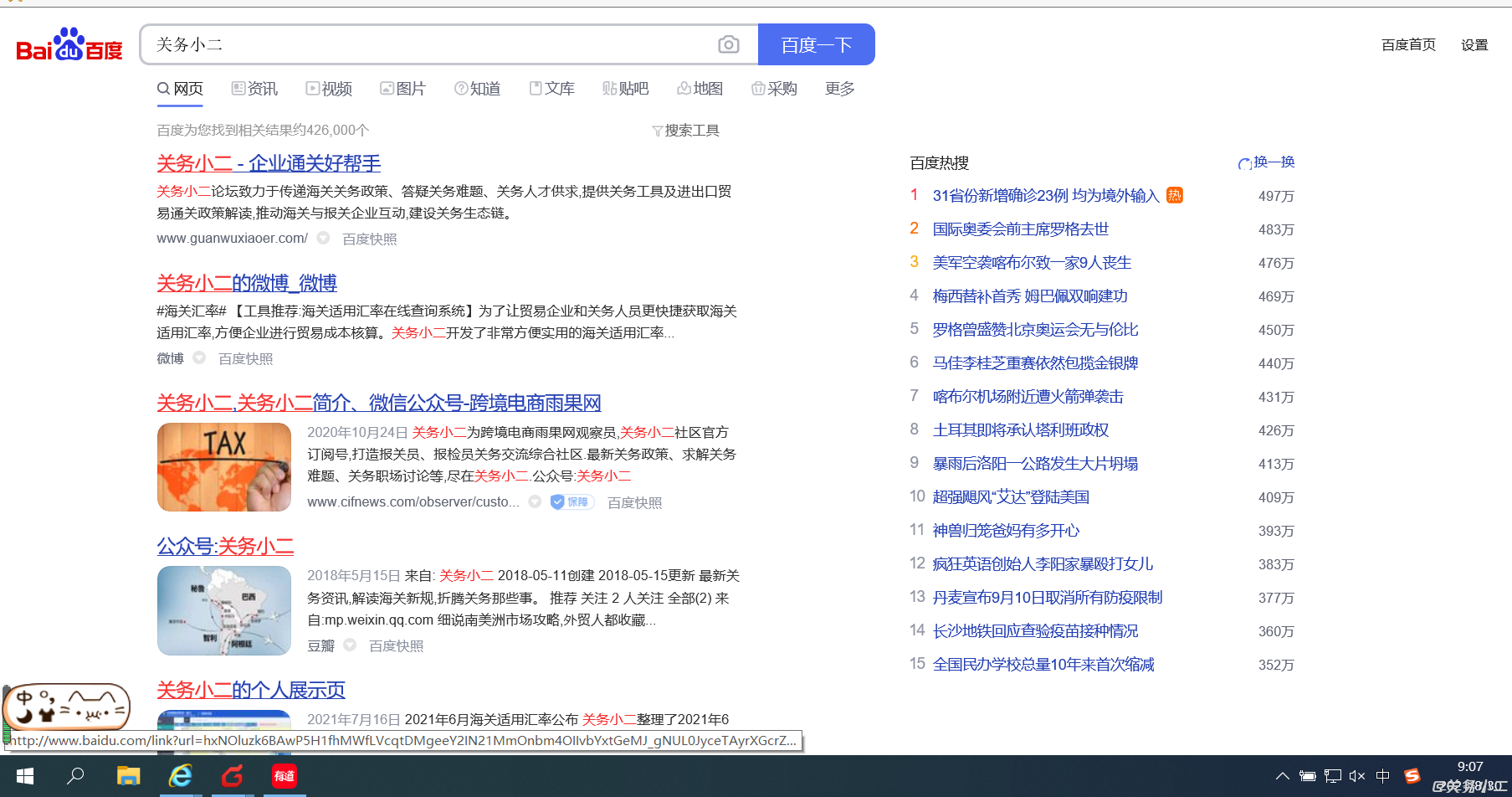Open 百度快照 for 微博 result
Viewport: 1512px width, 797px height.
246,359
